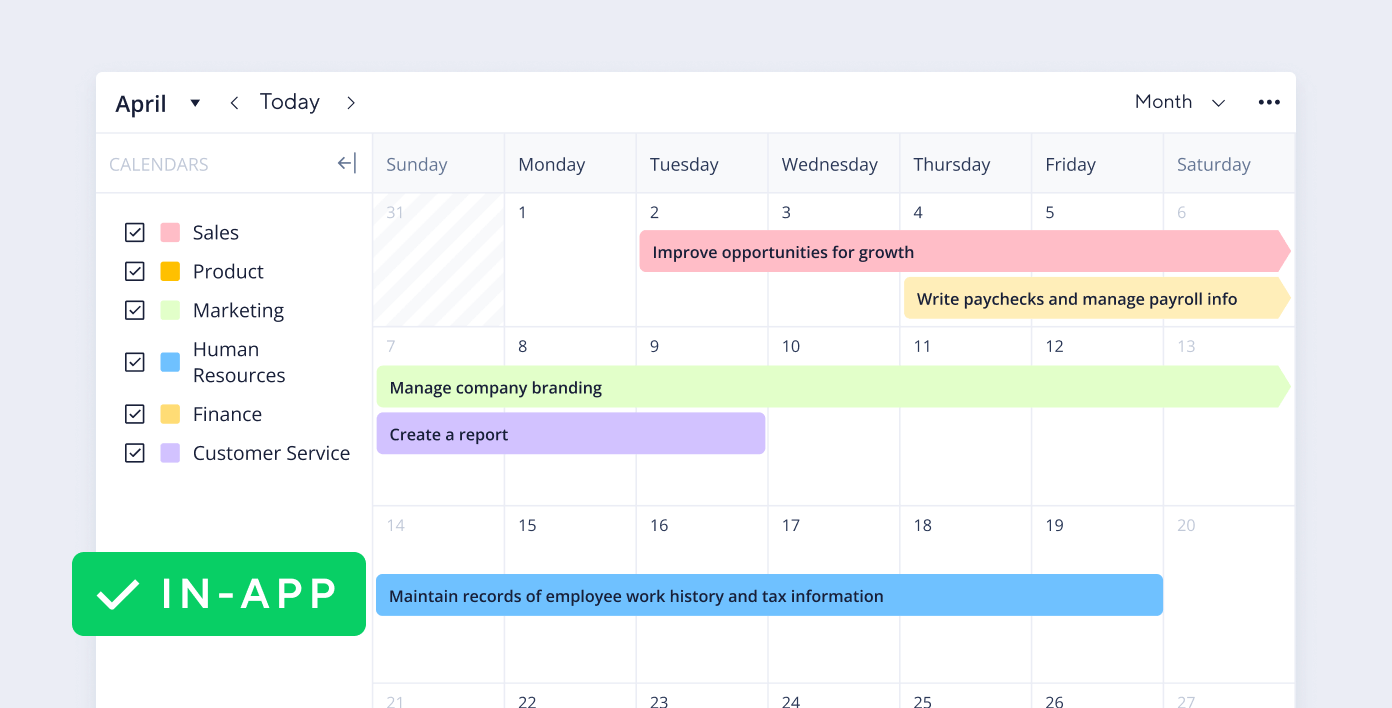Viewport: 1392px width, 708px height.
Task: Go to the previous month
Action: click(234, 103)
